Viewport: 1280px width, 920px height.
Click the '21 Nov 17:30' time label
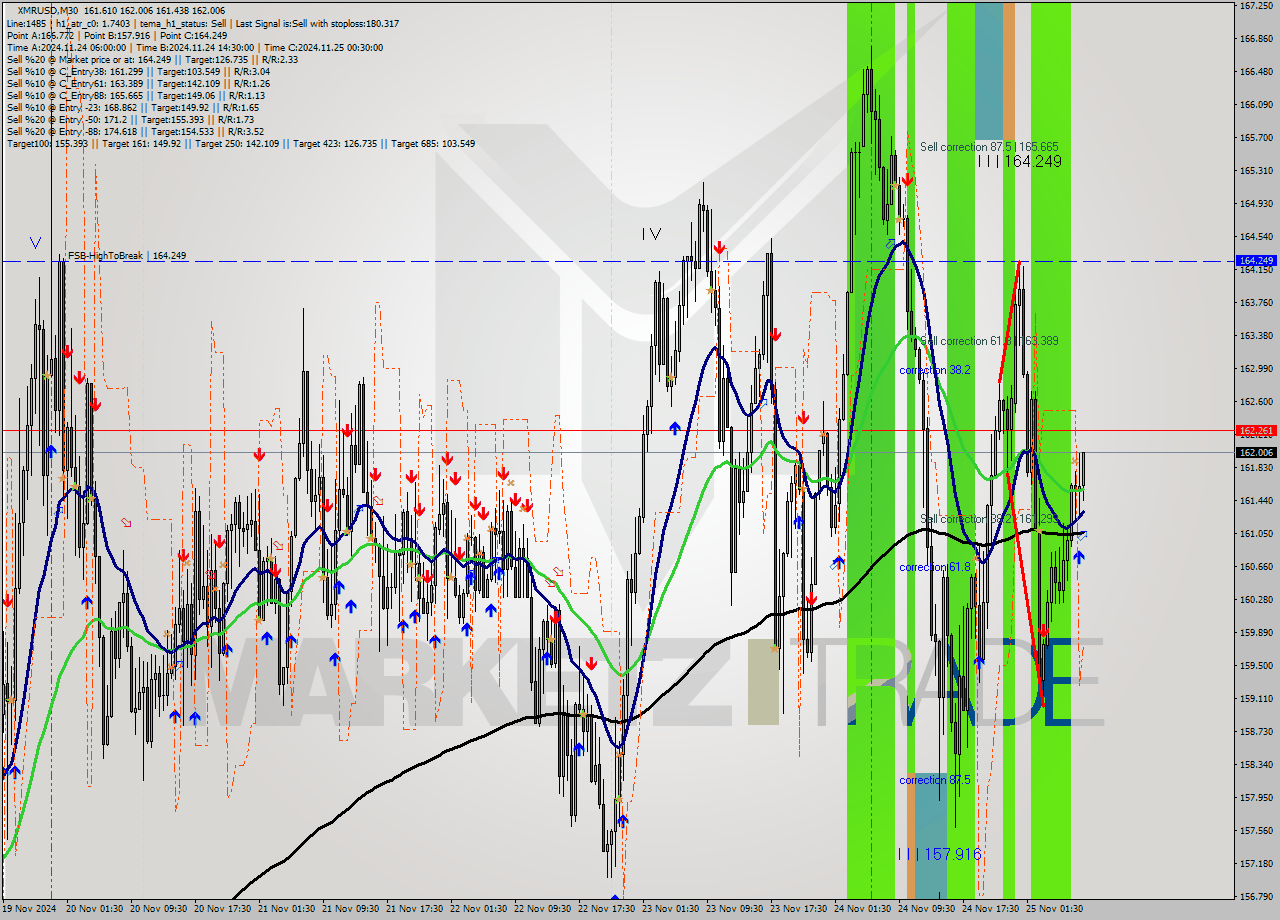pos(415,909)
